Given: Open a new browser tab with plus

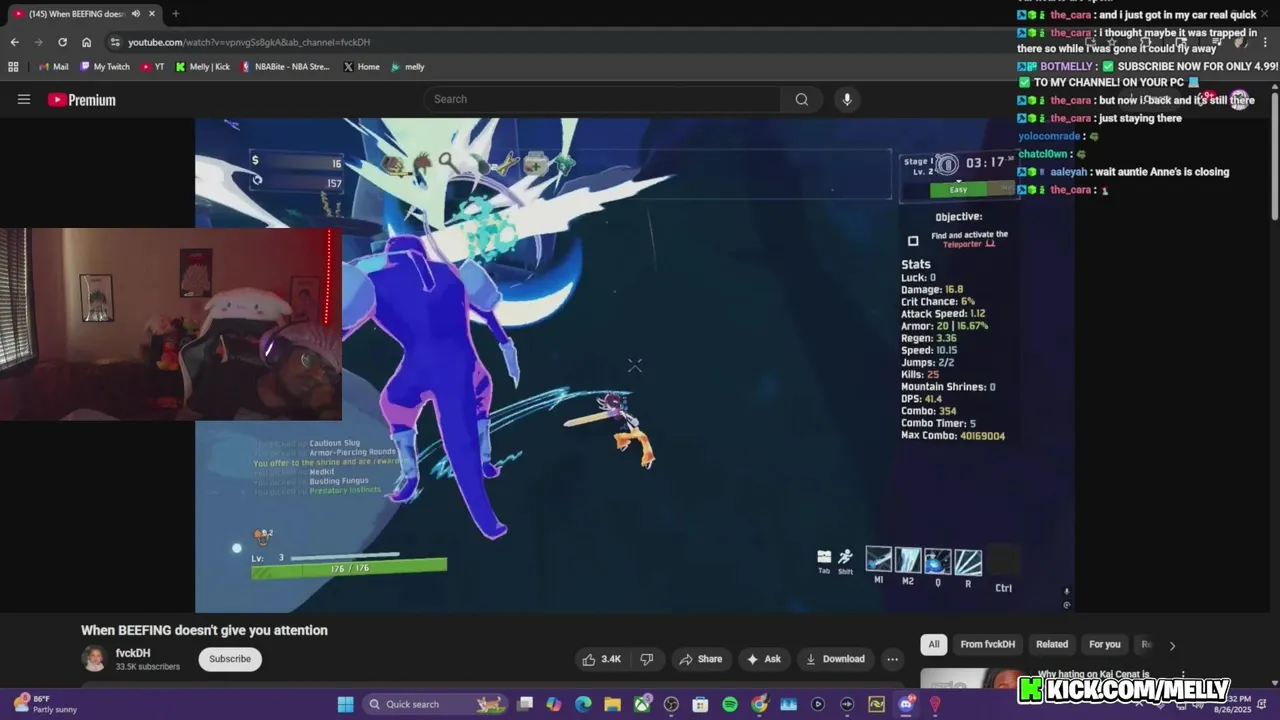Looking at the screenshot, I should (175, 14).
